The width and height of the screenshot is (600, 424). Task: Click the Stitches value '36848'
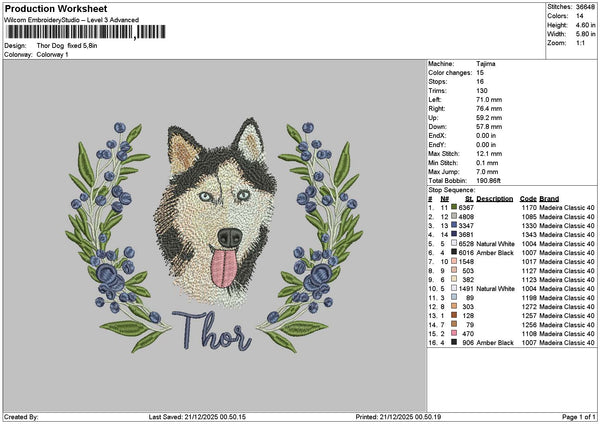point(585,7)
